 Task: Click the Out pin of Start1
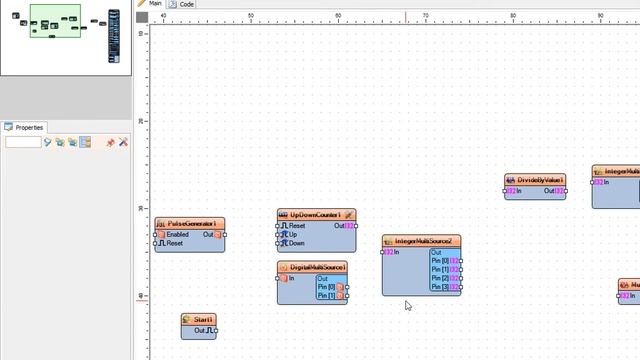tap(216, 331)
